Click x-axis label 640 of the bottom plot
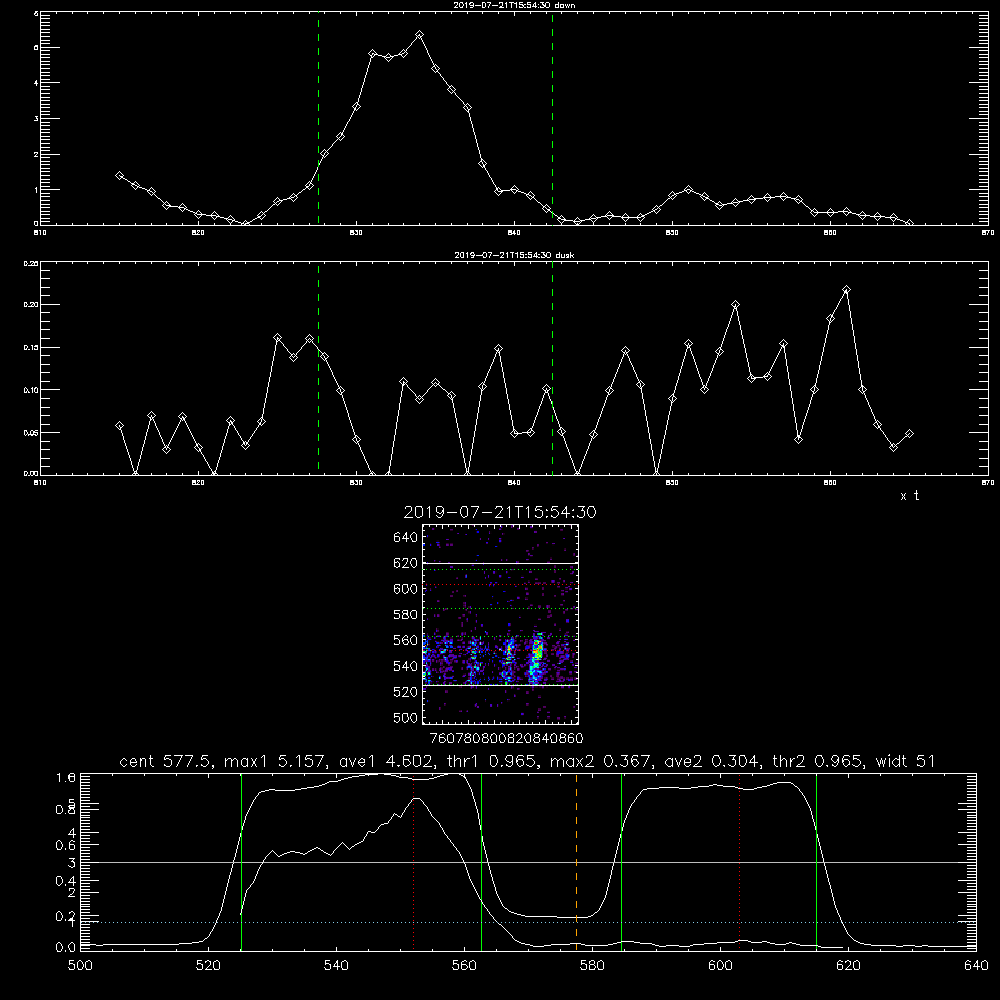This screenshot has height=1000, width=1000. pyautogui.click(x=976, y=965)
